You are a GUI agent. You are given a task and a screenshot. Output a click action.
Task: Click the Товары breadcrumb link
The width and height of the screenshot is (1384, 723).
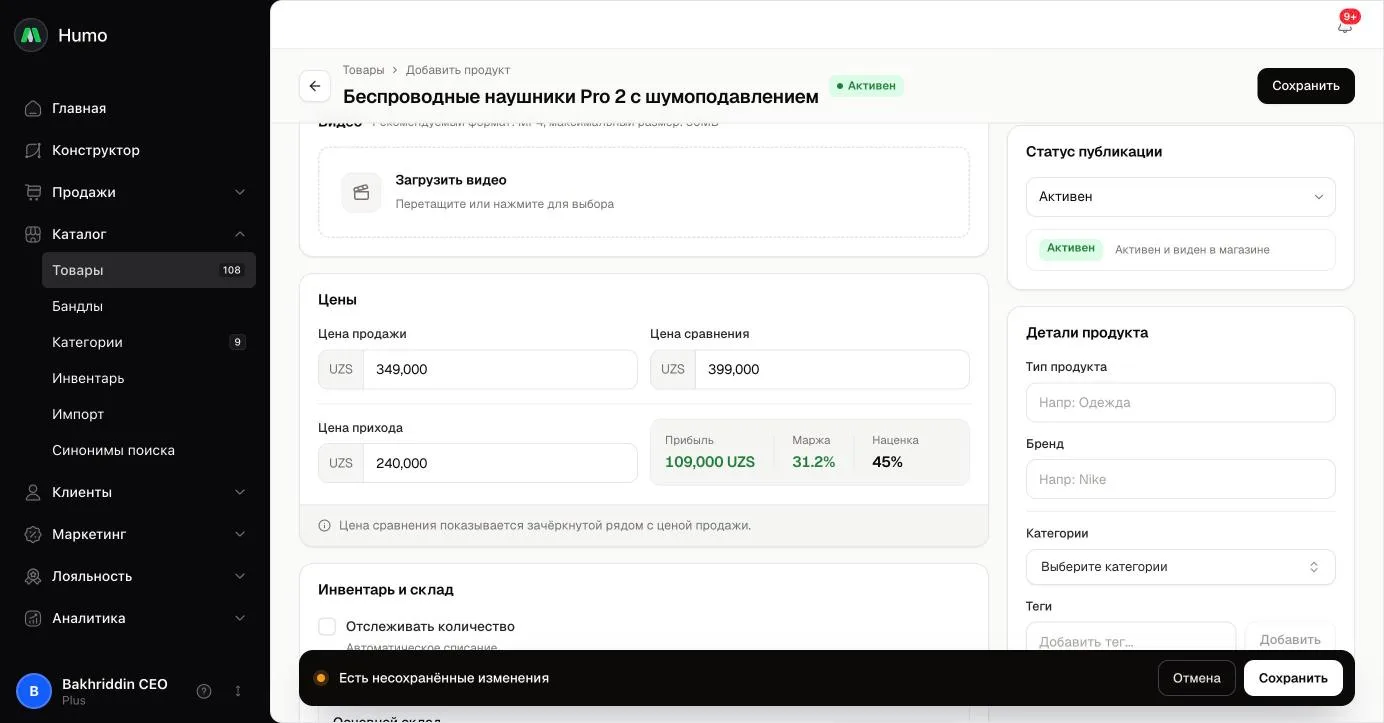point(363,70)
